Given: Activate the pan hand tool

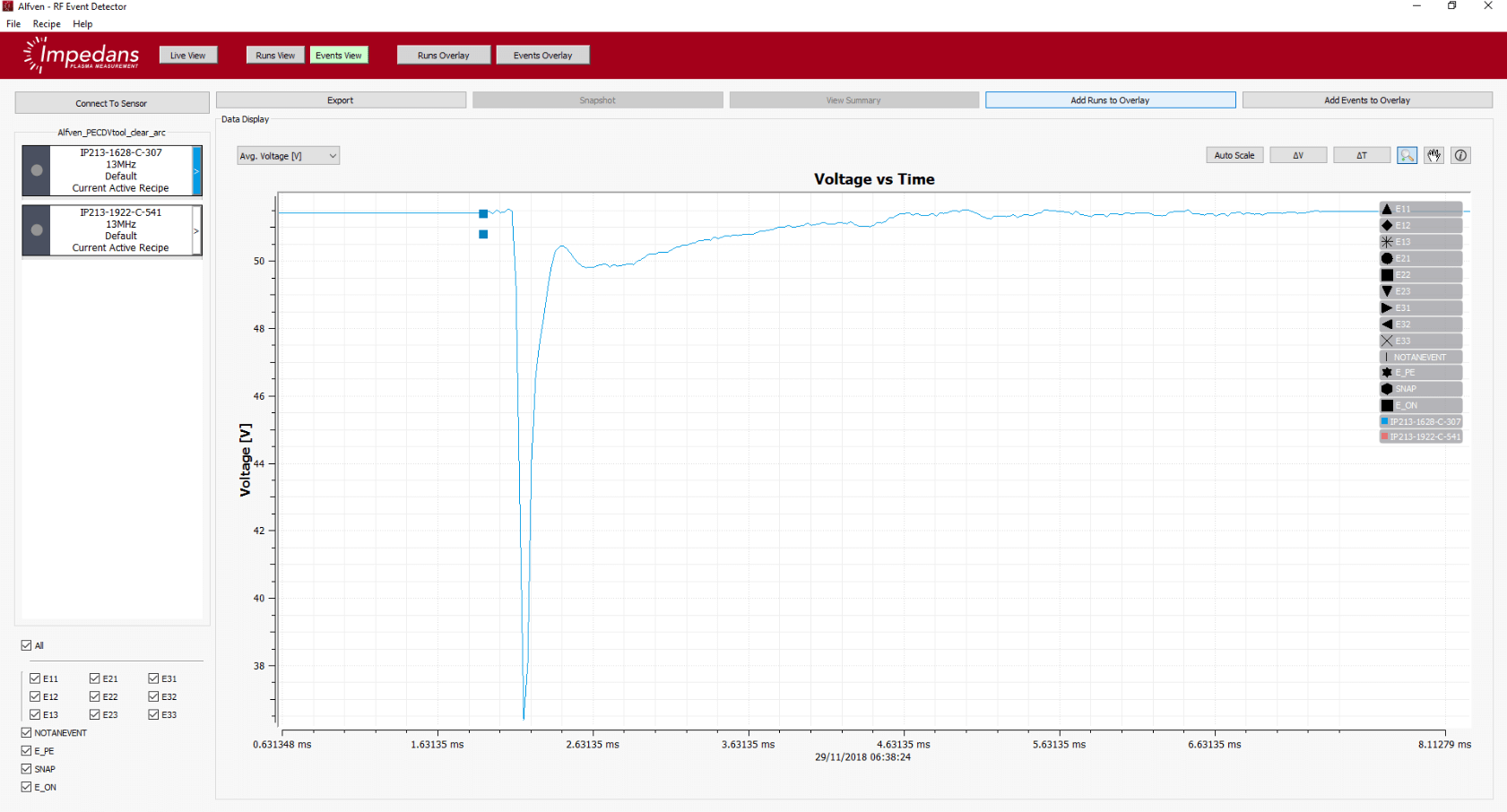Looking at the screenshot, I should [1434, 156].
